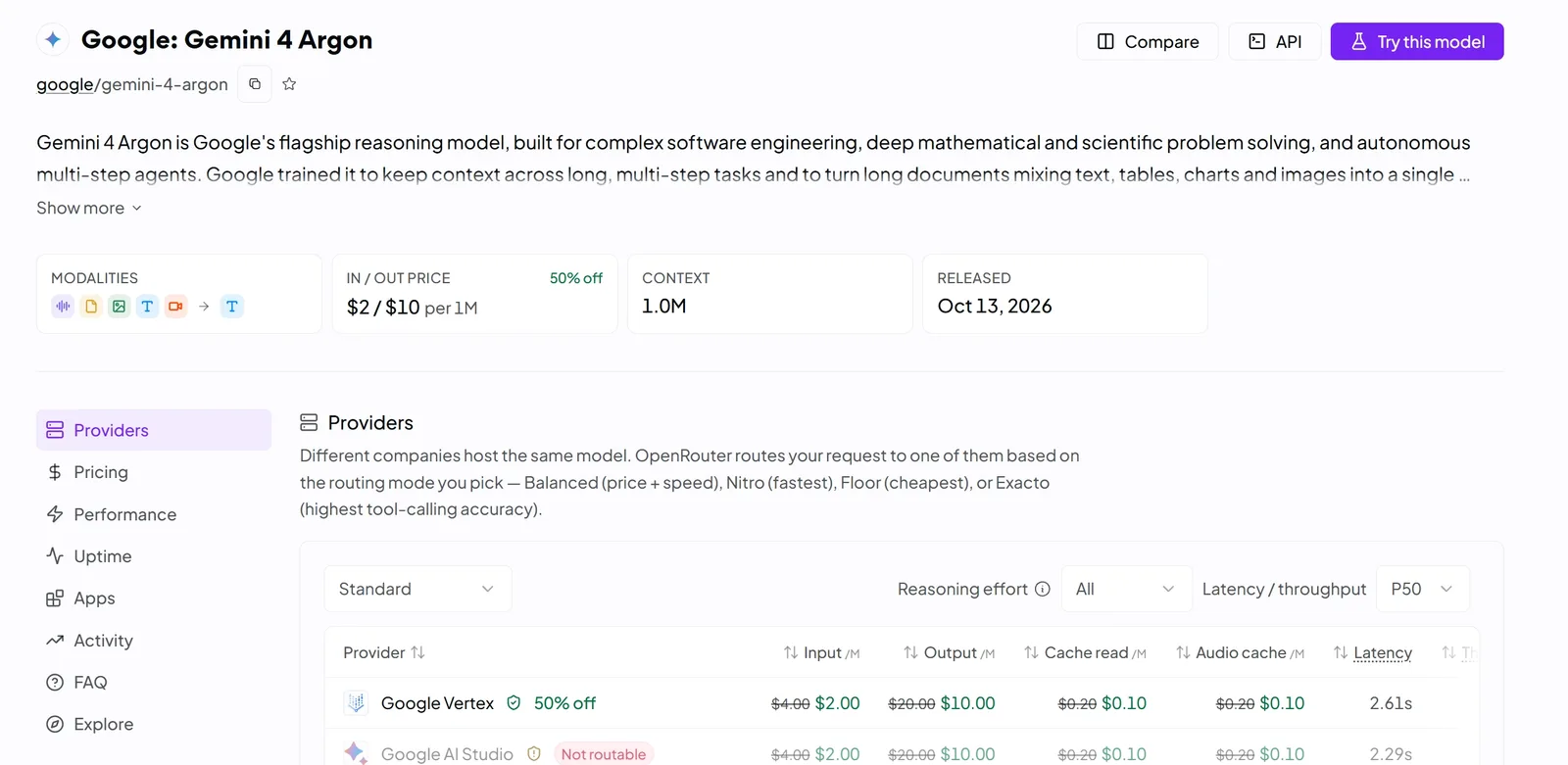Screen dimensions: 1568x765
Task: Click the green shield next to Google Vertex
Action: pyautogui.click(x=514, y=703)
